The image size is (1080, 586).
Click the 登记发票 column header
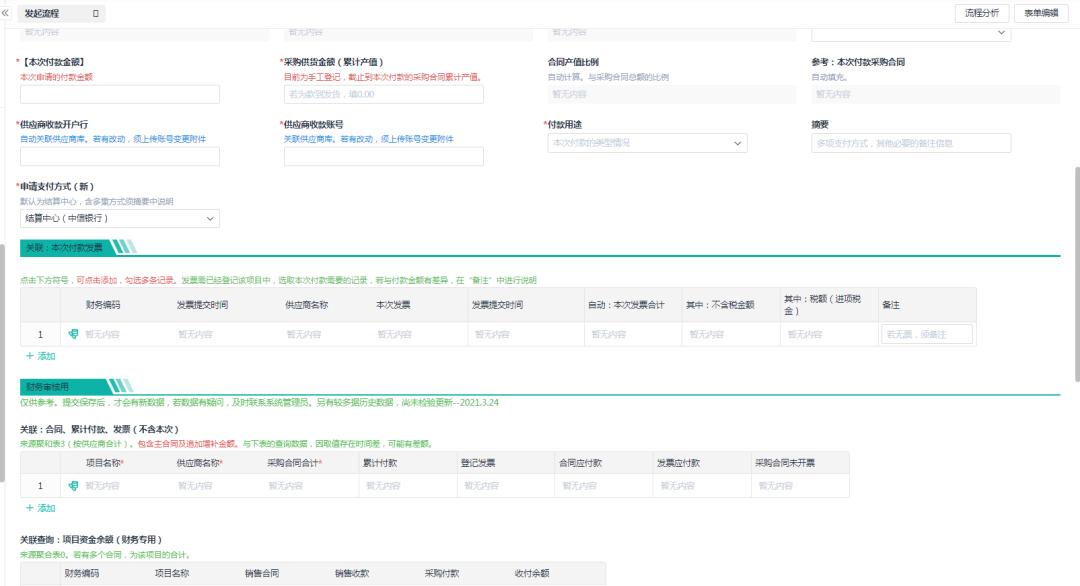click(478, 463)
